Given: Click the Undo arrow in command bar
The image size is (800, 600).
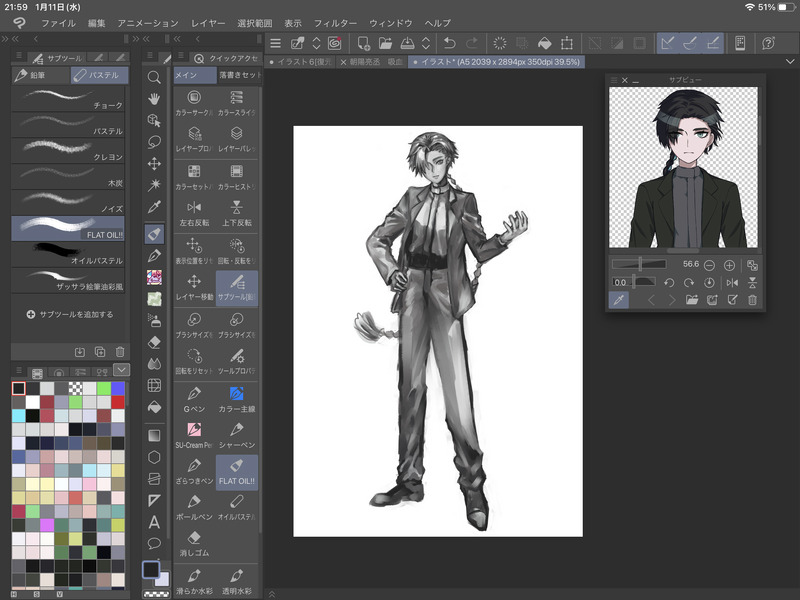Looking at the screenshot, I should 449,43.
